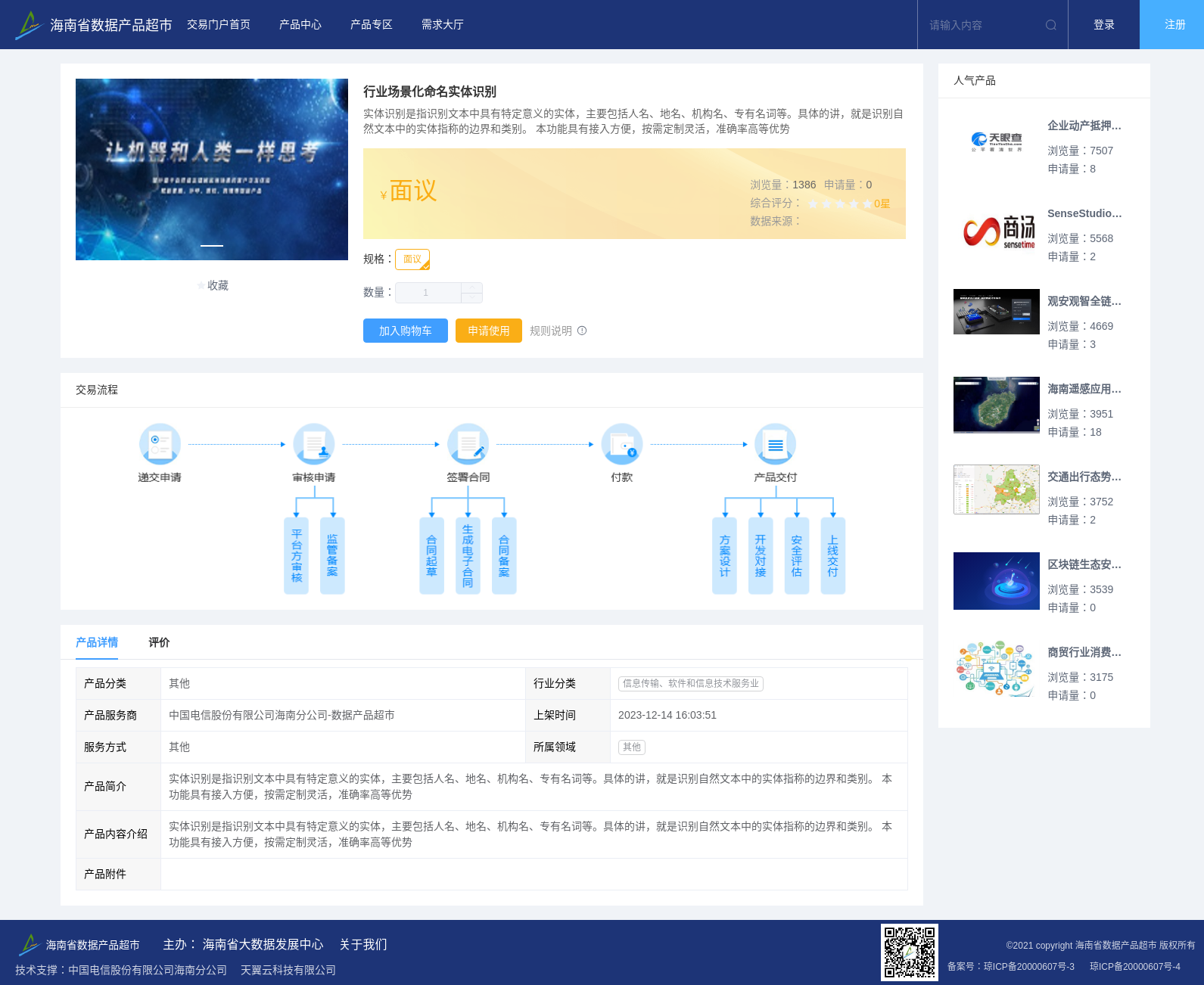Open the 商汤 sensetime product thumbnail

tap(997, 230)
